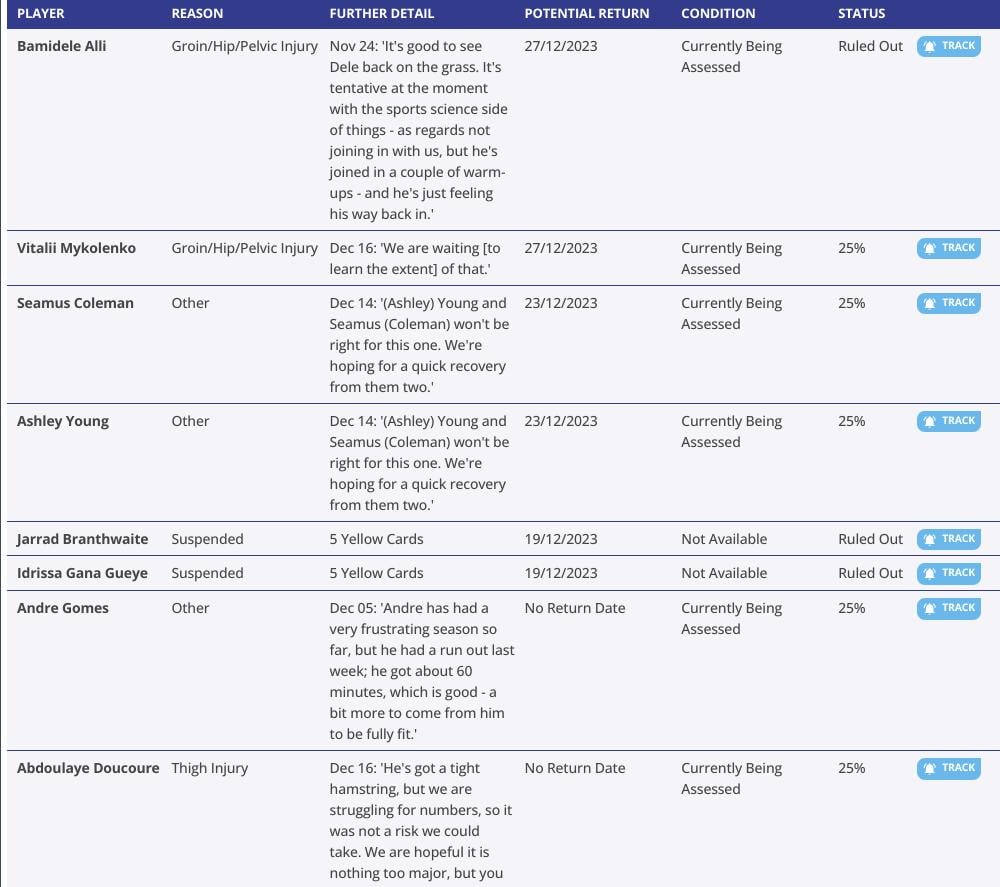Track Ashley Young's return
The image size is (1000, 887).
click(948, 421)
